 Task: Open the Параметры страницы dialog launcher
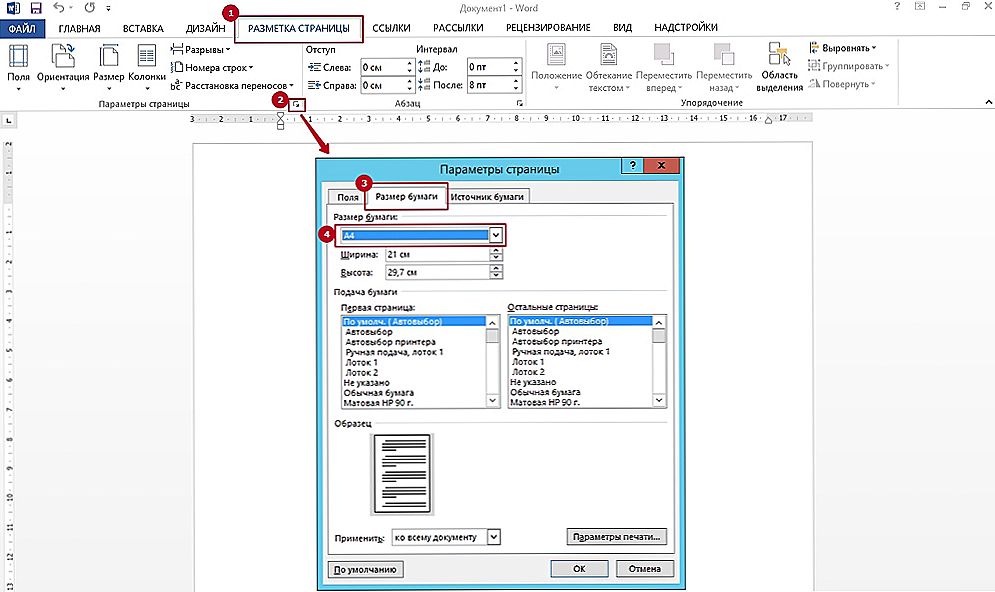pos(296,104)
